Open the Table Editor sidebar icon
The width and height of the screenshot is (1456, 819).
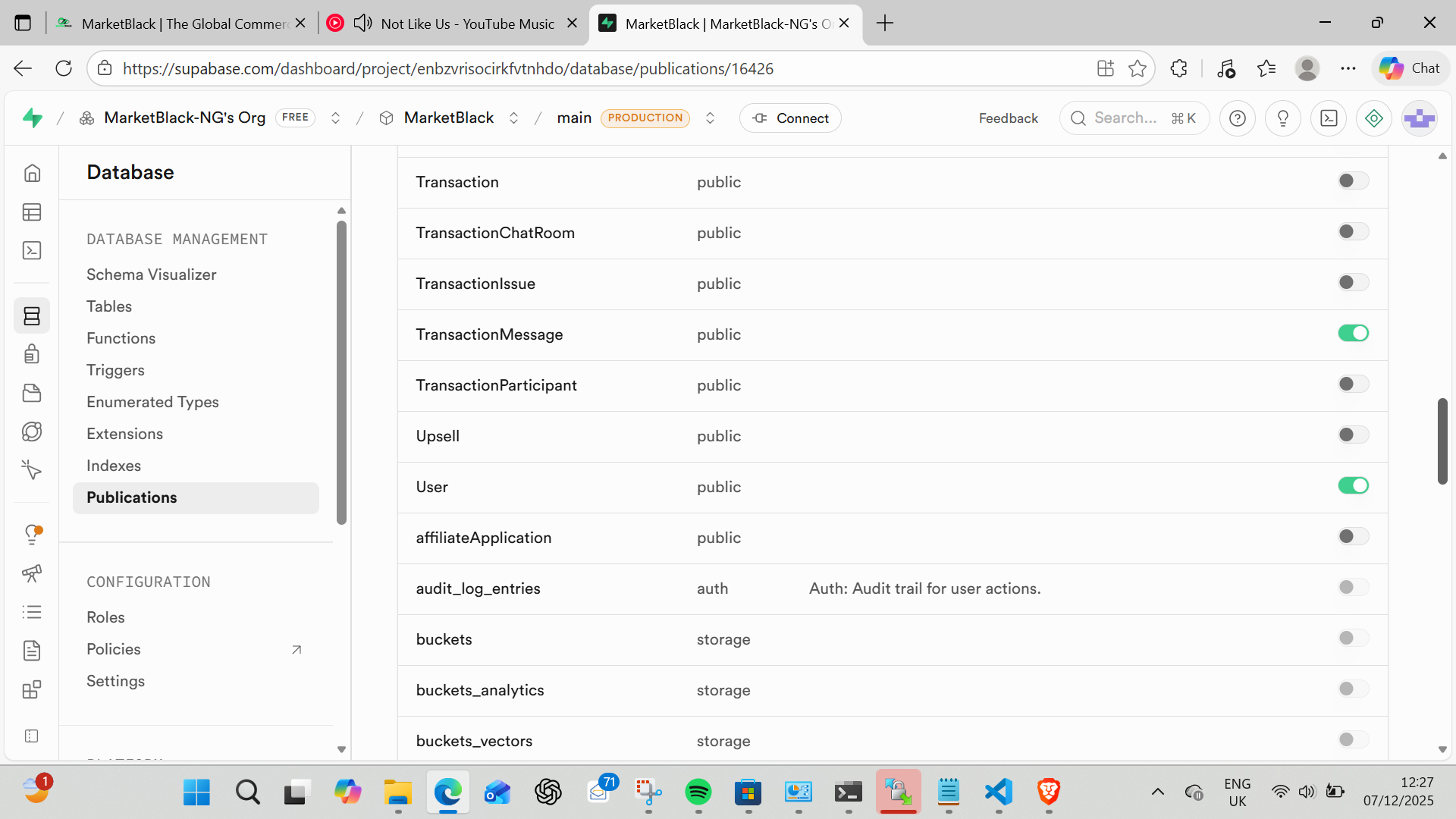pos(32,212)
